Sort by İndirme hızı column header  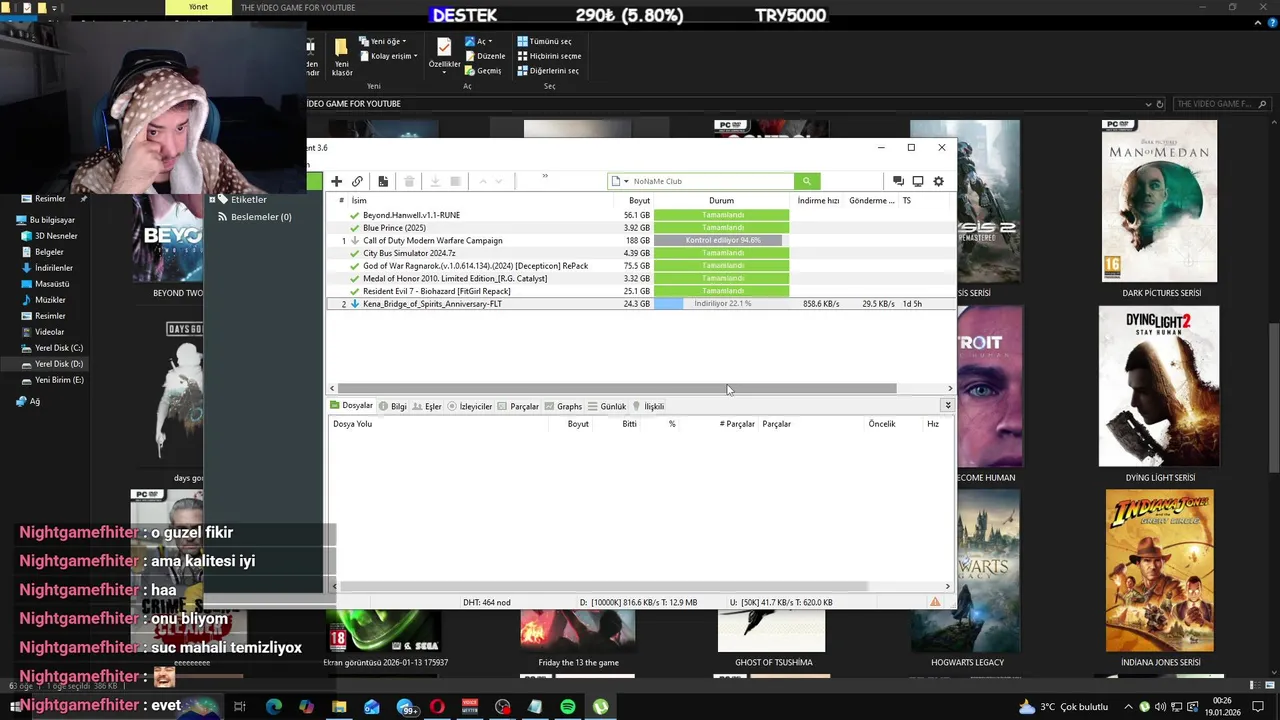(818, 200)
